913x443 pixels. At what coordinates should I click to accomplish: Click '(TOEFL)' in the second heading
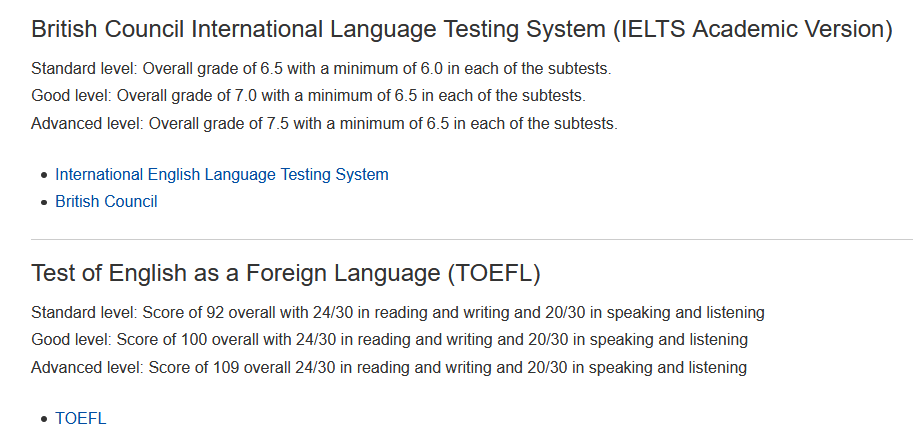point(494,274)
